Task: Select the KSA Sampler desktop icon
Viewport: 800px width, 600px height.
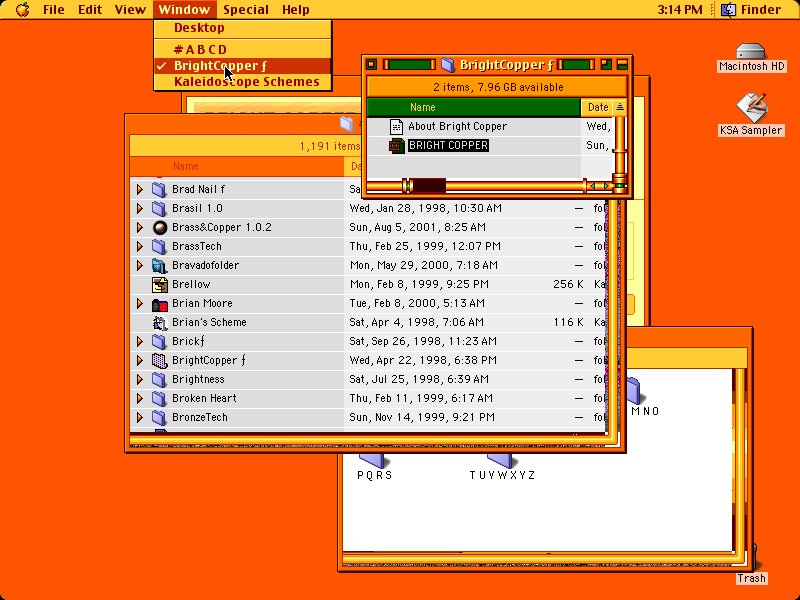Action: click(751, 108)
